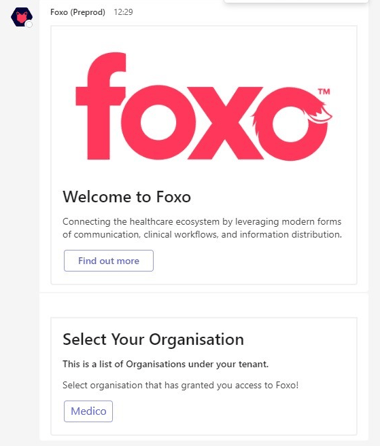Click the Foxo bot avatar icon

(22, 17)
